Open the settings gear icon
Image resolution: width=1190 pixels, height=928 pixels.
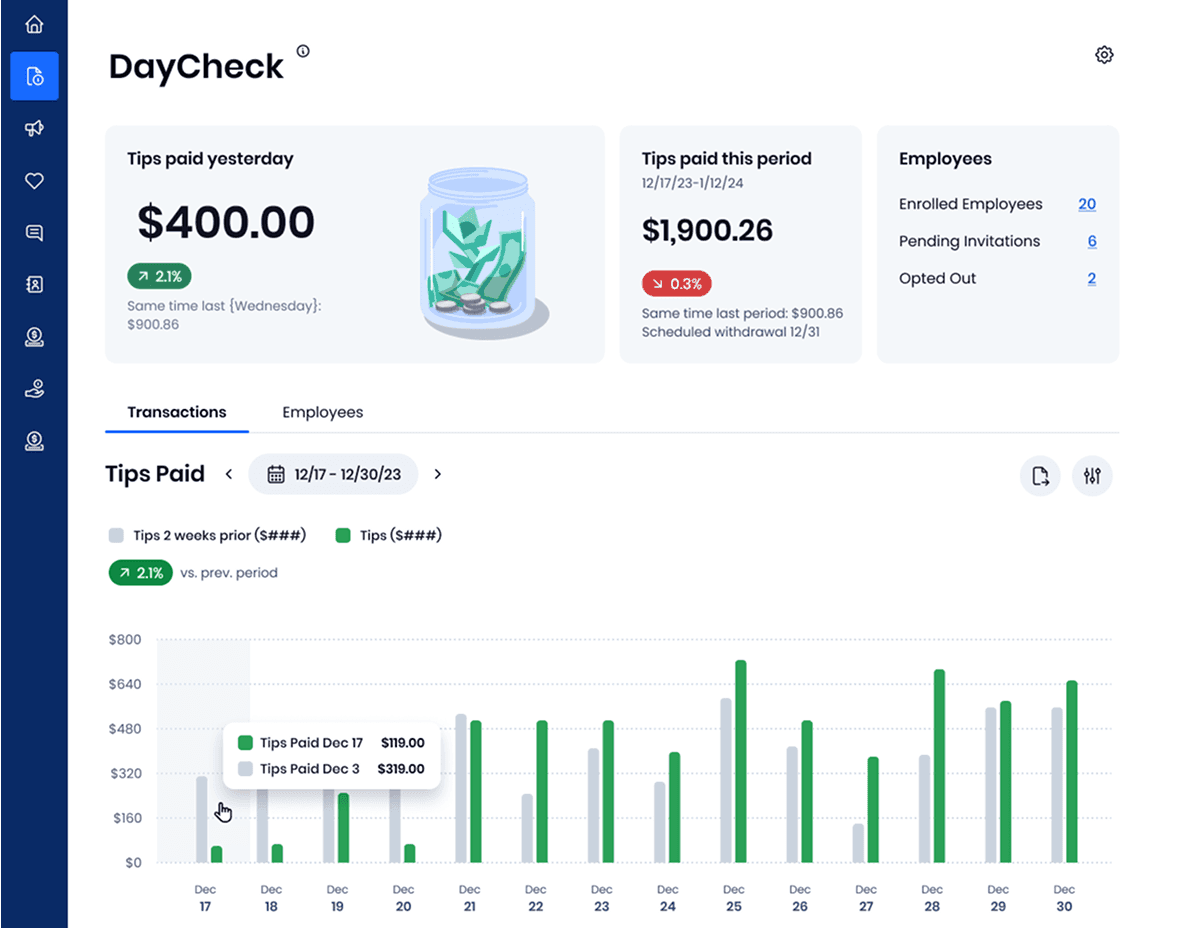(x=1104, y=55)
